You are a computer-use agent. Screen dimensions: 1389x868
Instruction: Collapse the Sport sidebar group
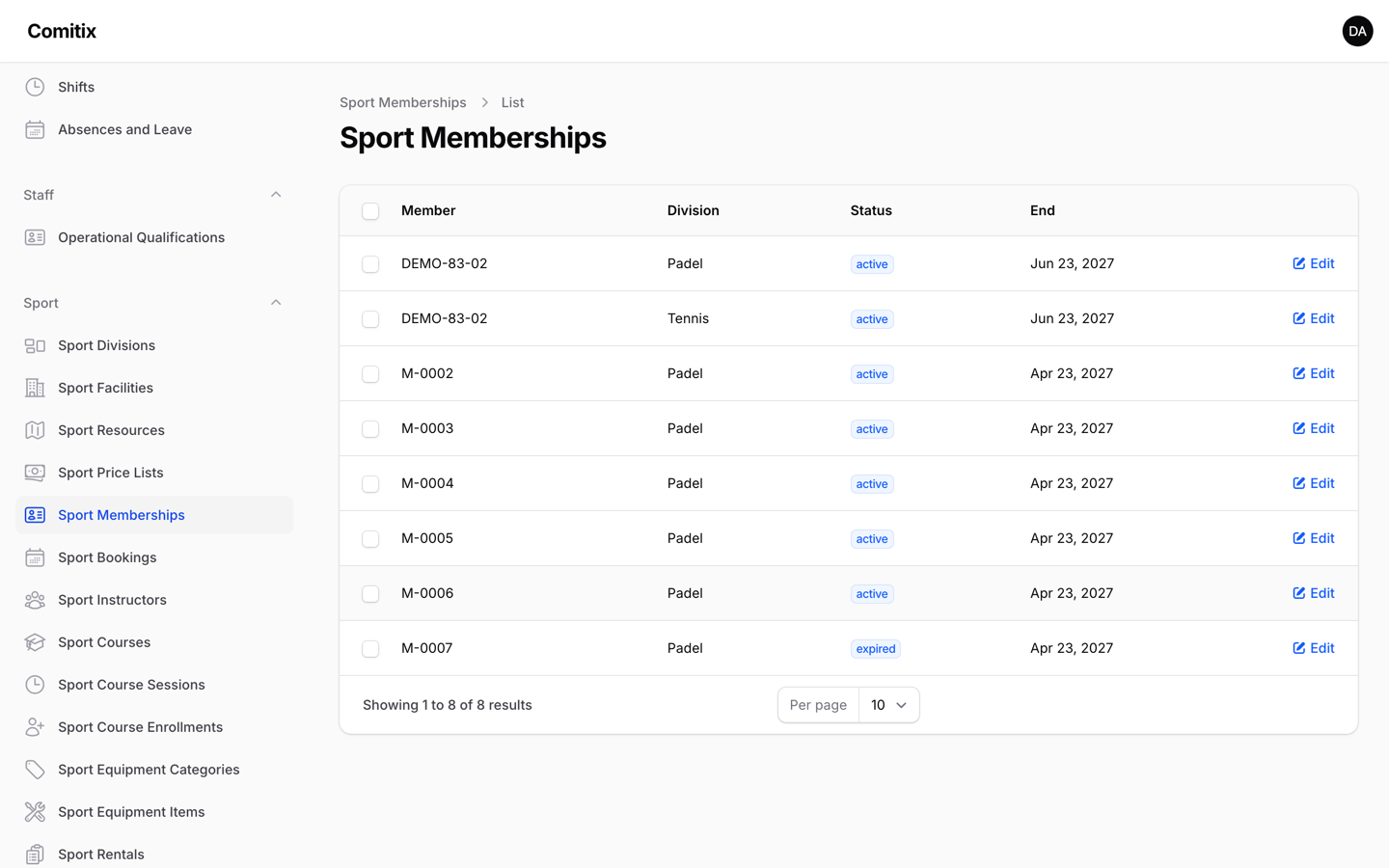[276, 303]
